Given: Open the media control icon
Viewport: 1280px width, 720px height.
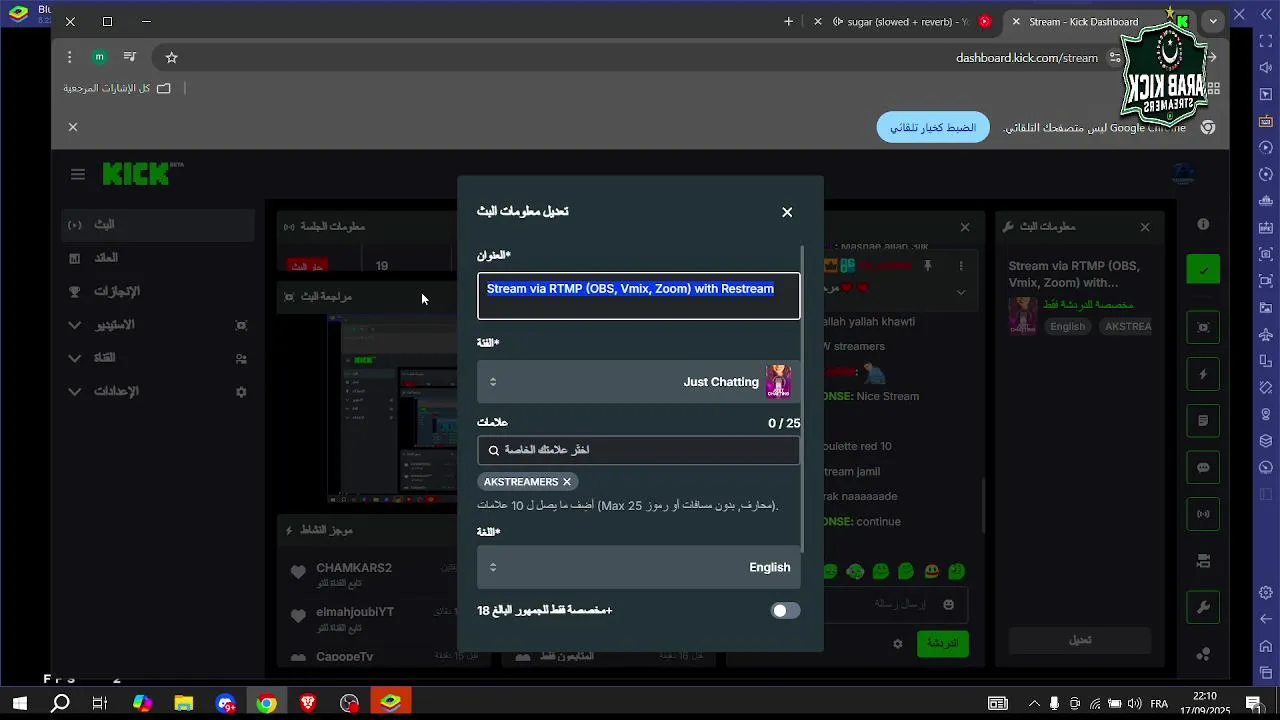Looking at the screenshot, I should click(x=129, y=57).
